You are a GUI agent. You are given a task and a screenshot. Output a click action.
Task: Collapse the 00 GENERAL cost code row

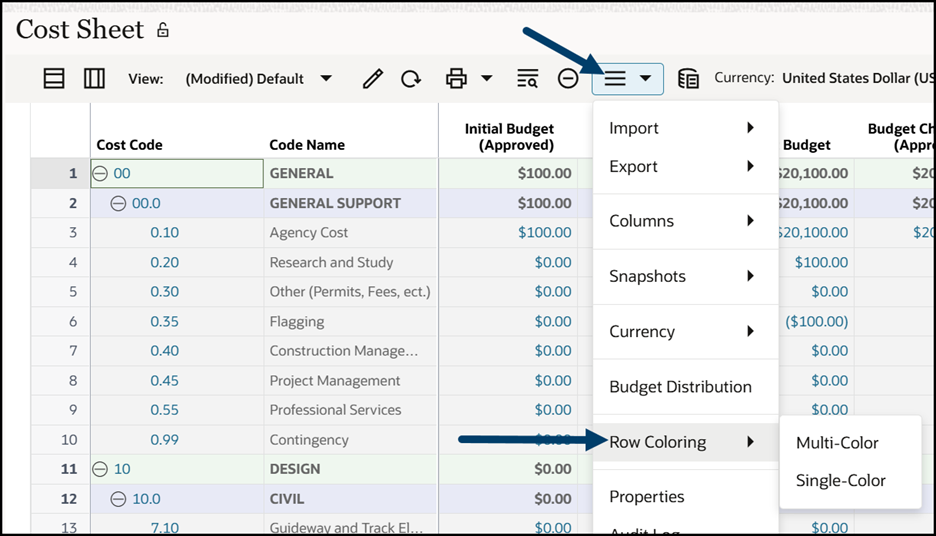click(x=100, y=173)
